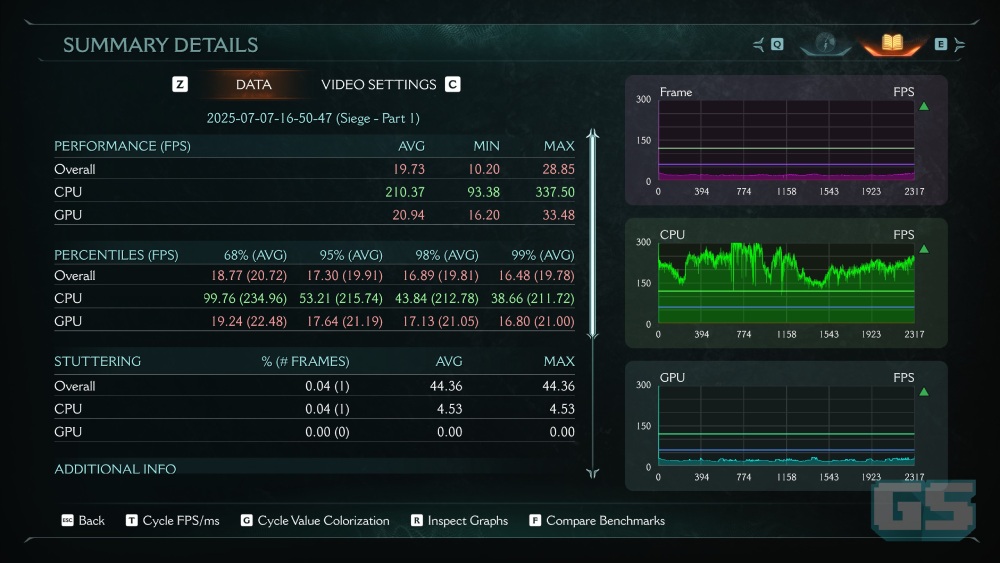Click the % (# FRAMES) column header
The width and height of the screenshot is (1000, 563).
click(305, 361)
